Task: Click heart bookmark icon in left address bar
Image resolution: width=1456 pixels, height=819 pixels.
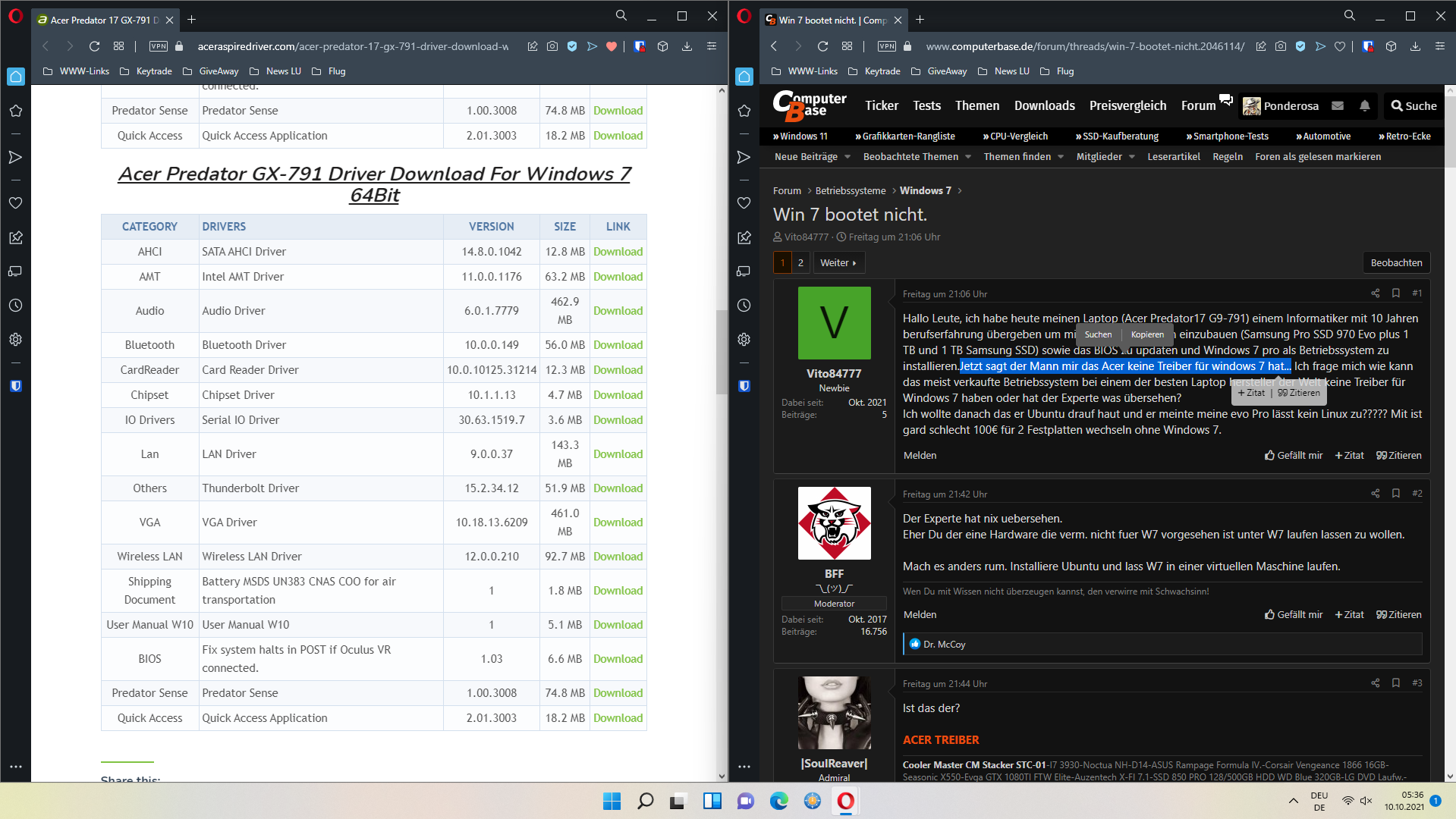Action: (612, 46)
